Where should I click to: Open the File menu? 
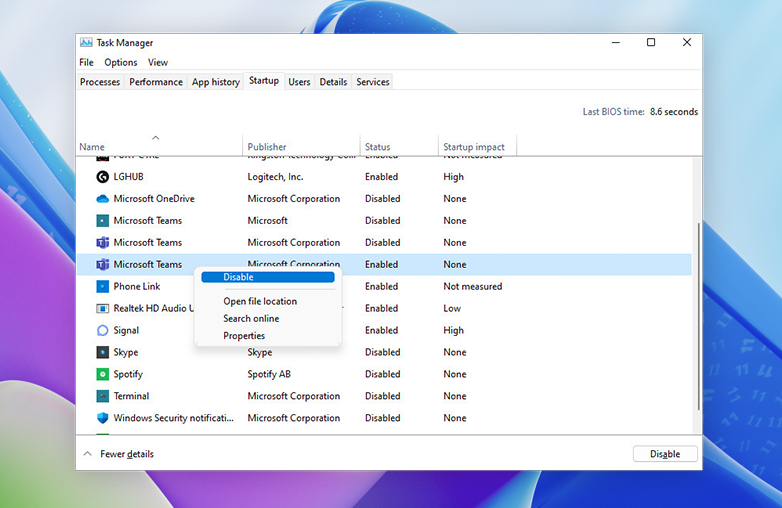86,62
